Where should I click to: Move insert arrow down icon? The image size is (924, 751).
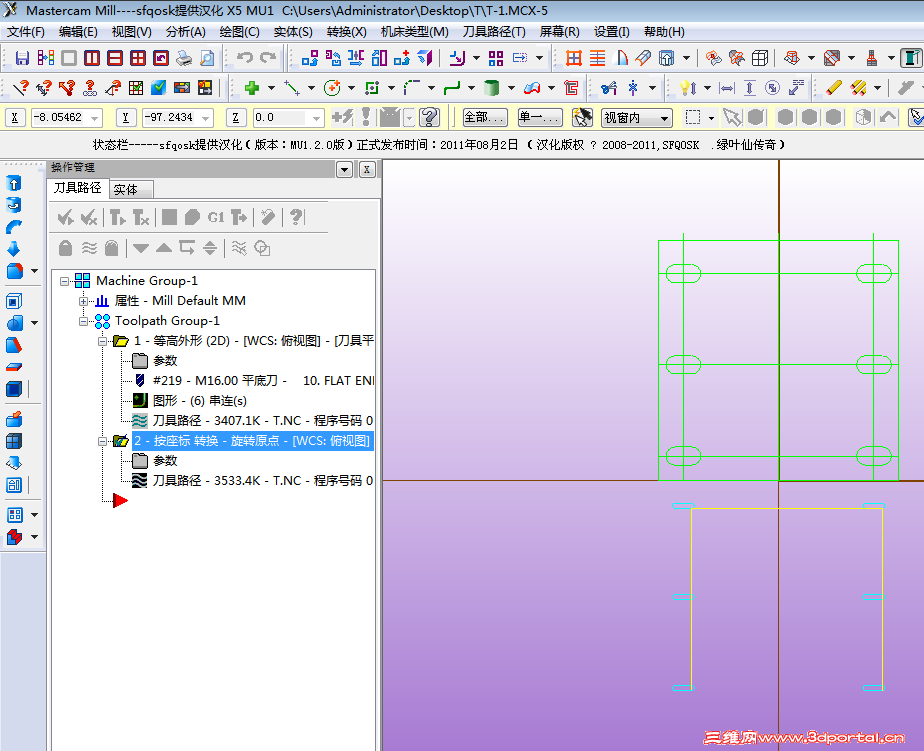(x=140, y=248)
